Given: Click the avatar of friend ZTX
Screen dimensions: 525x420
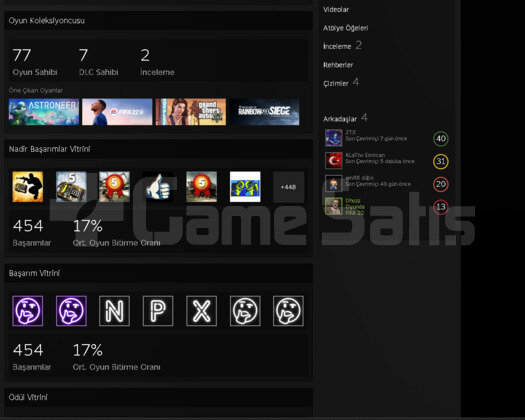Looking at the screenshot, I should point(333,138).
